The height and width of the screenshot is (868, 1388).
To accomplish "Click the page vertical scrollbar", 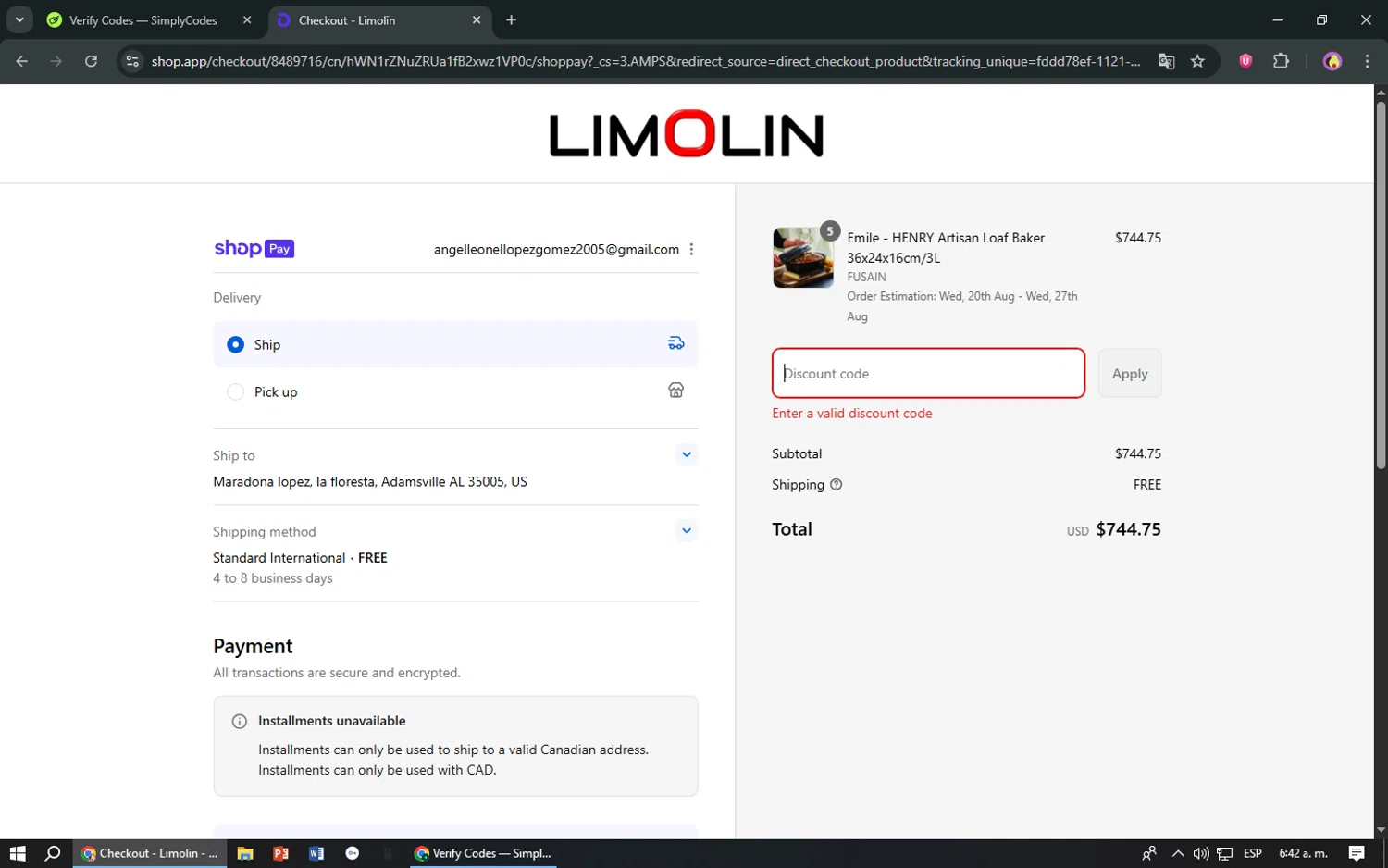I will [1381, 287].
